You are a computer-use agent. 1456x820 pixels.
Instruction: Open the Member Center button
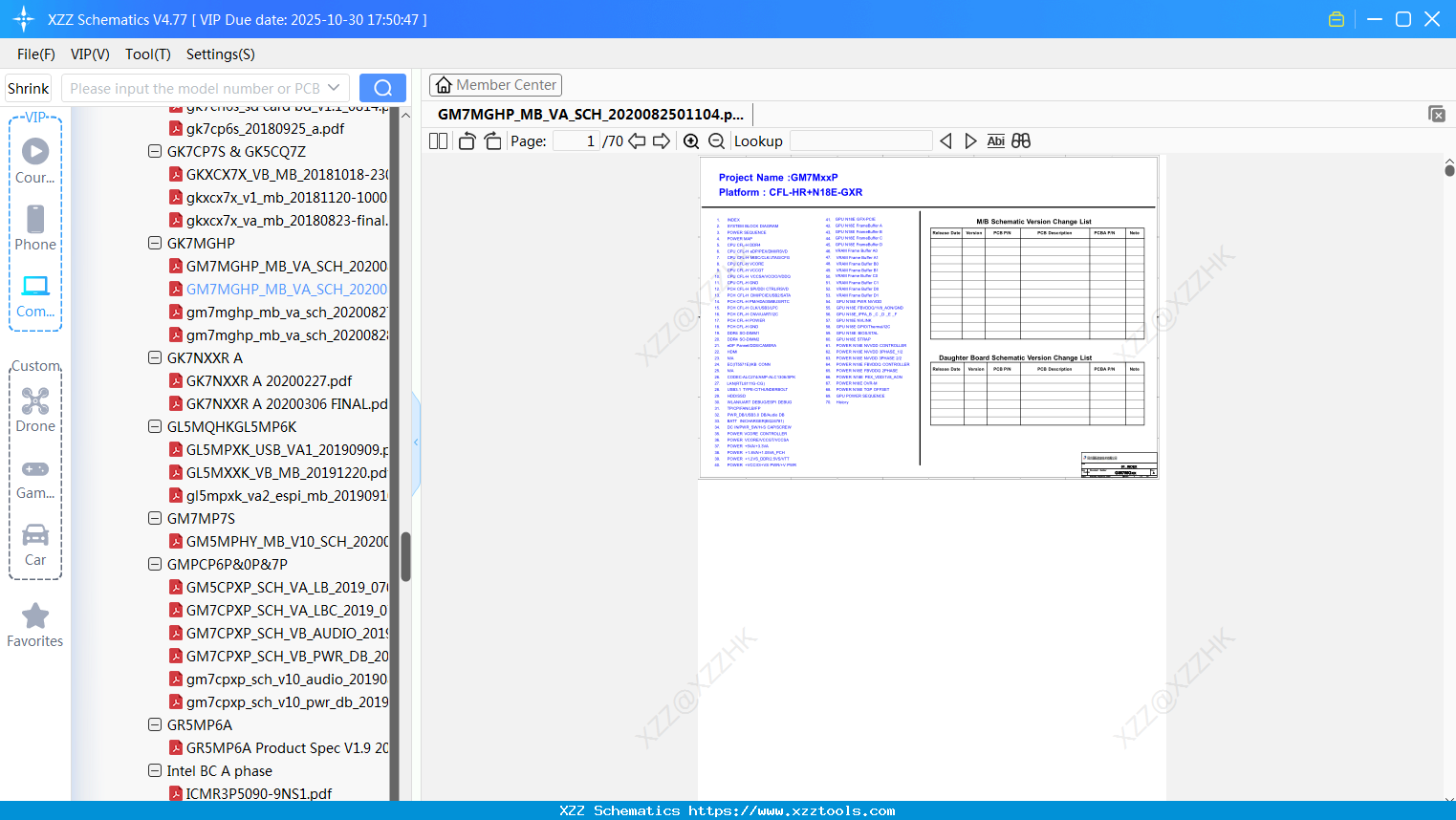(x=495, y=85)
